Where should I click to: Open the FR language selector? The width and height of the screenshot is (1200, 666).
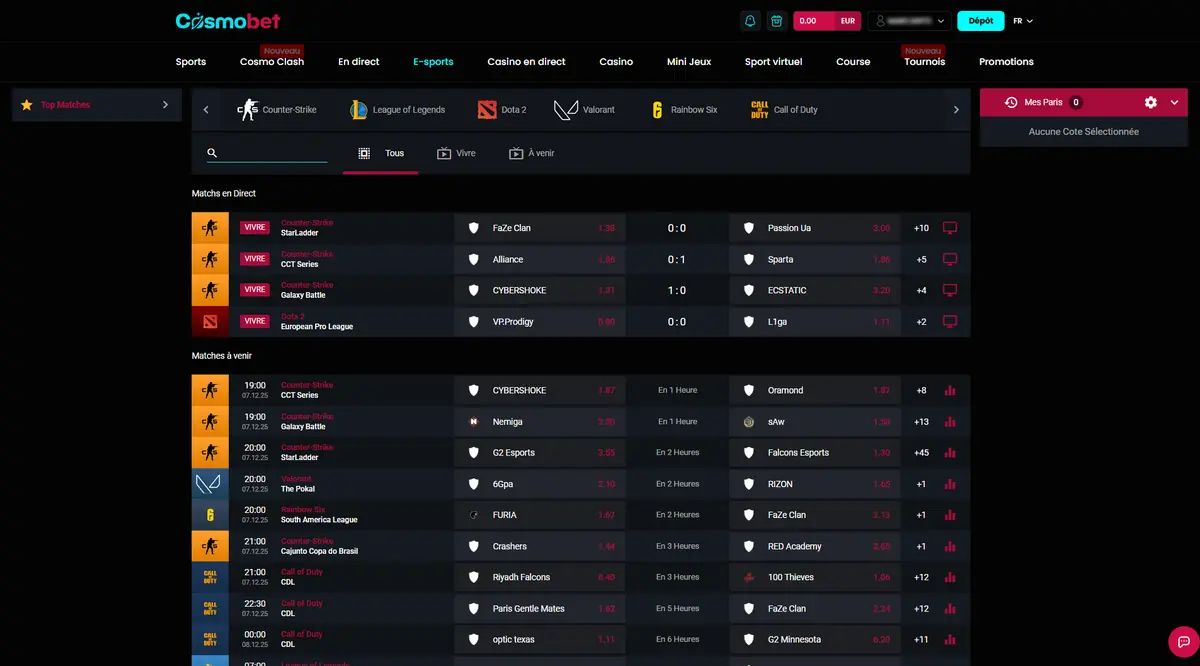pos(1023,20)
